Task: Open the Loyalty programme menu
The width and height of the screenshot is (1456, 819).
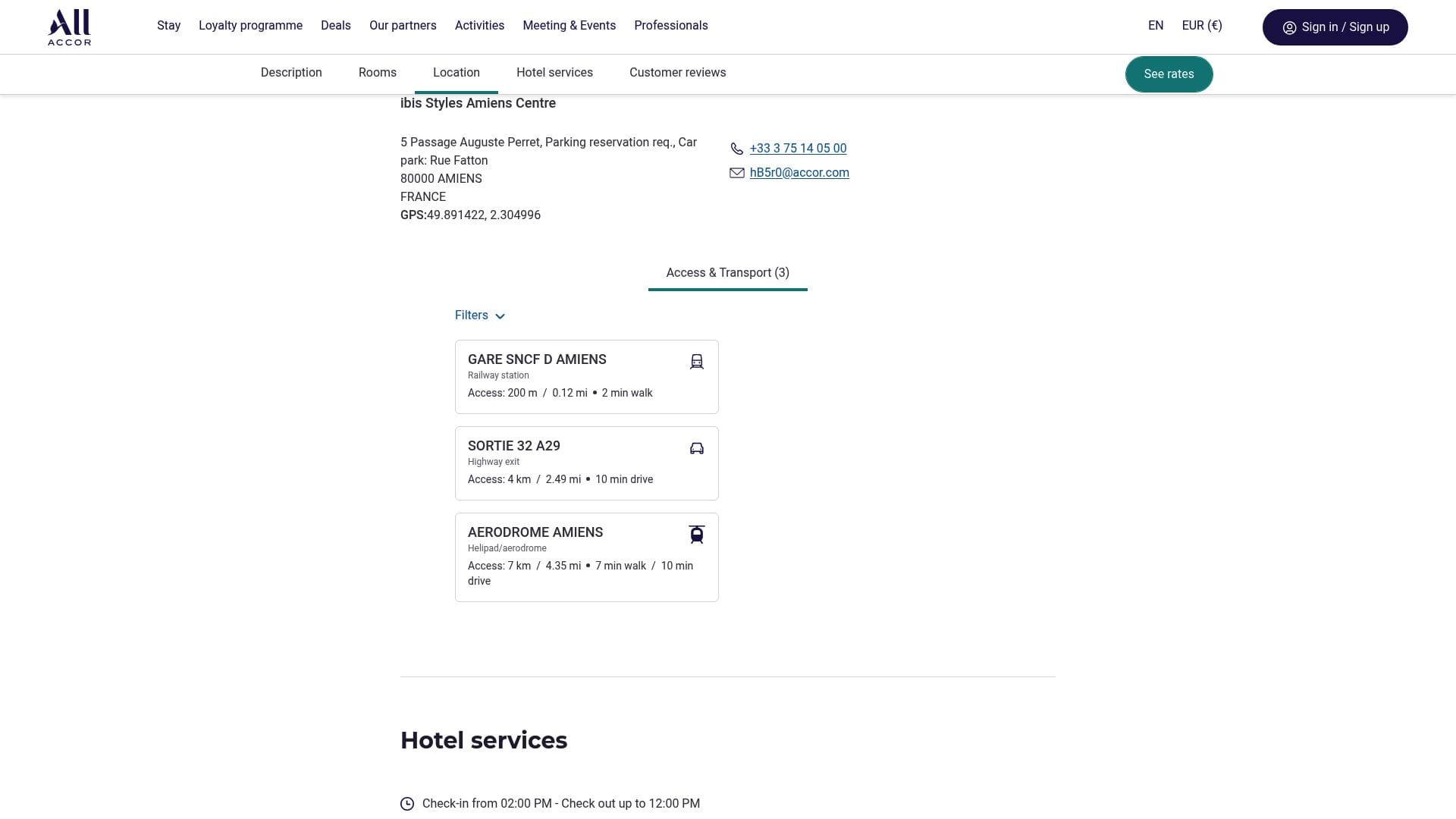Action: coord(250,26)
